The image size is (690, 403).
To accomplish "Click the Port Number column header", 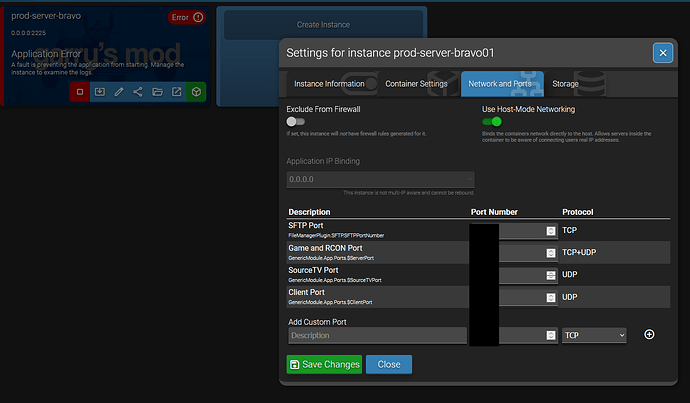I will pos(494,212).
